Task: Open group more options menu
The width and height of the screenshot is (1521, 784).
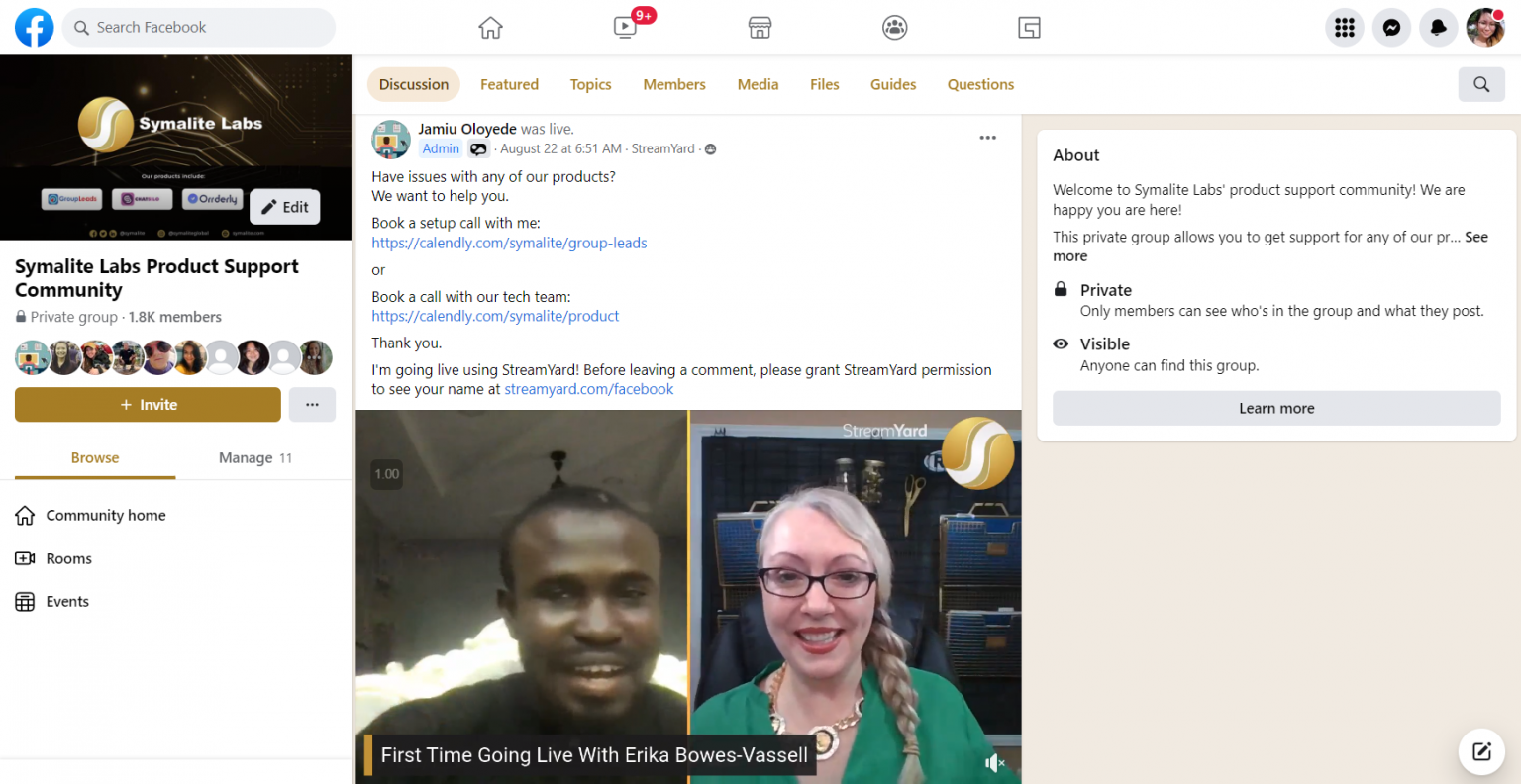Action: [x=312, y=404]
